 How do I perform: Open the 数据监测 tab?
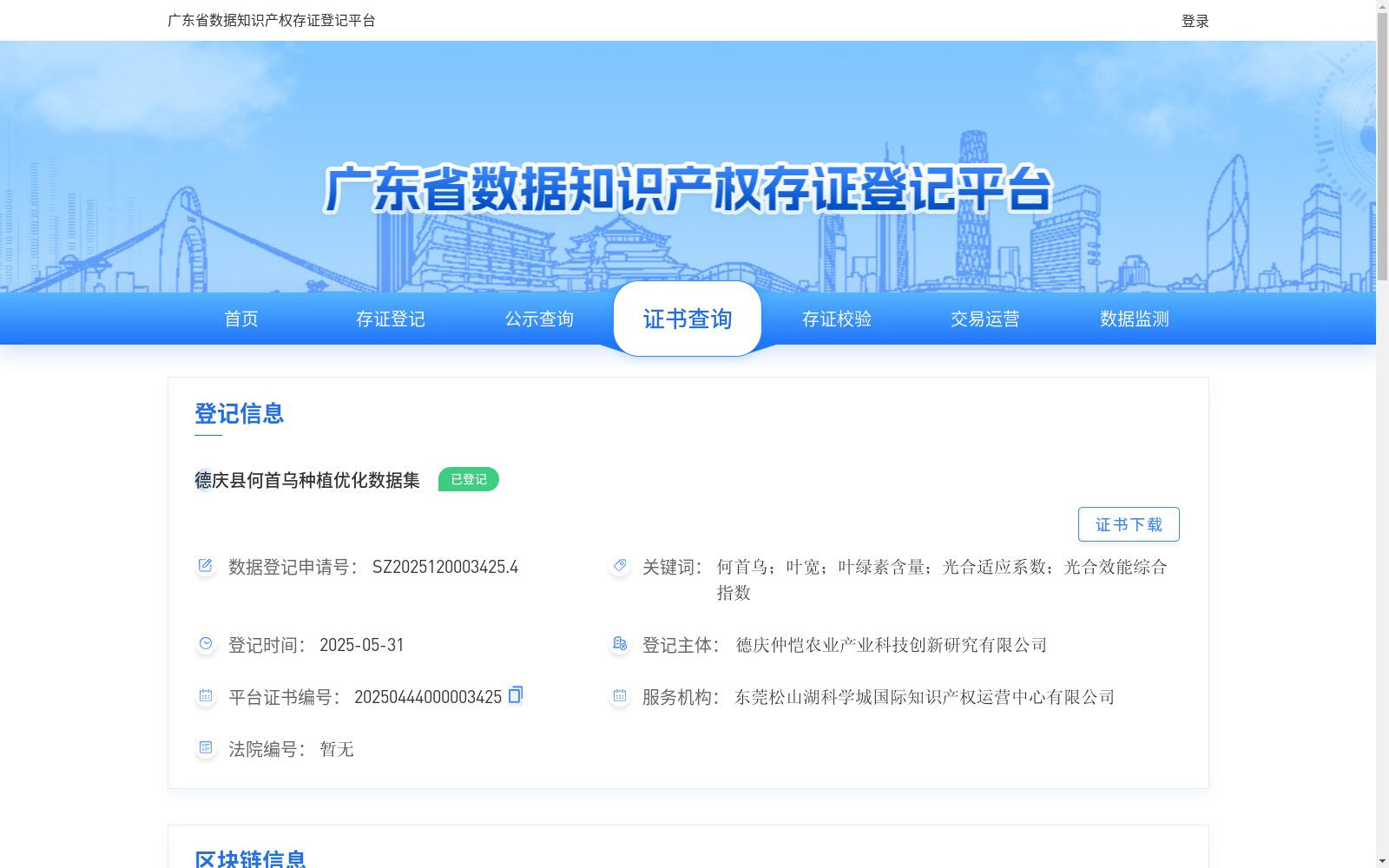tap(1135, 319)
